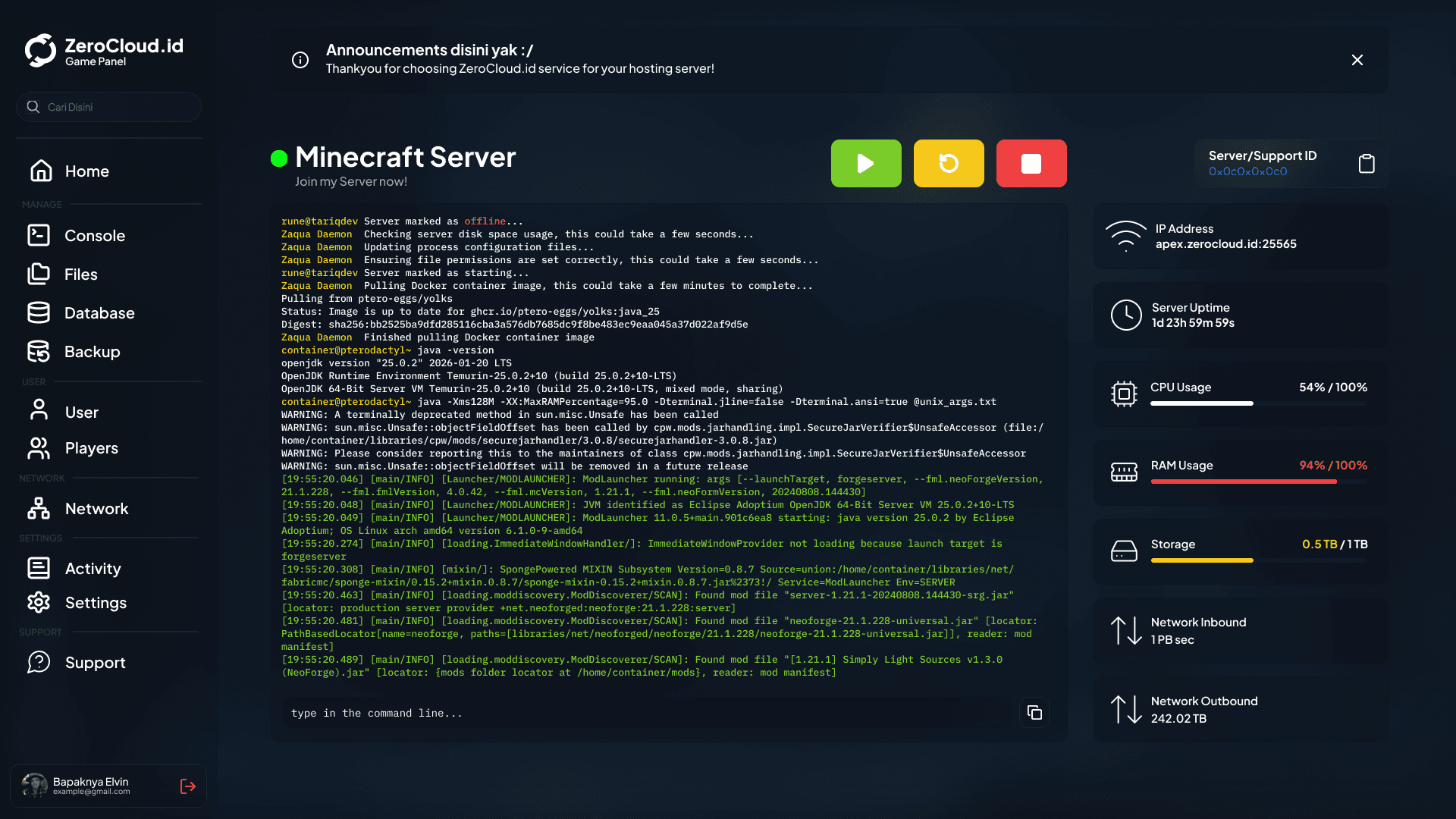Dismiss the announcement banner
This screenshot has height=819, width=1456.
coord(1357,60)
